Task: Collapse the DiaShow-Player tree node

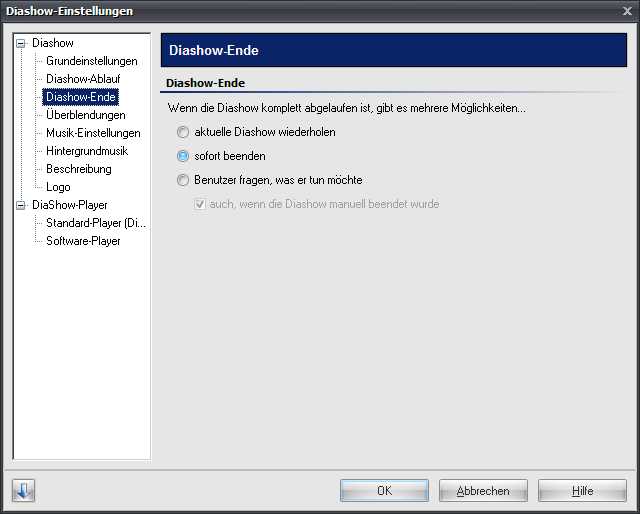Action: (21, 205)
